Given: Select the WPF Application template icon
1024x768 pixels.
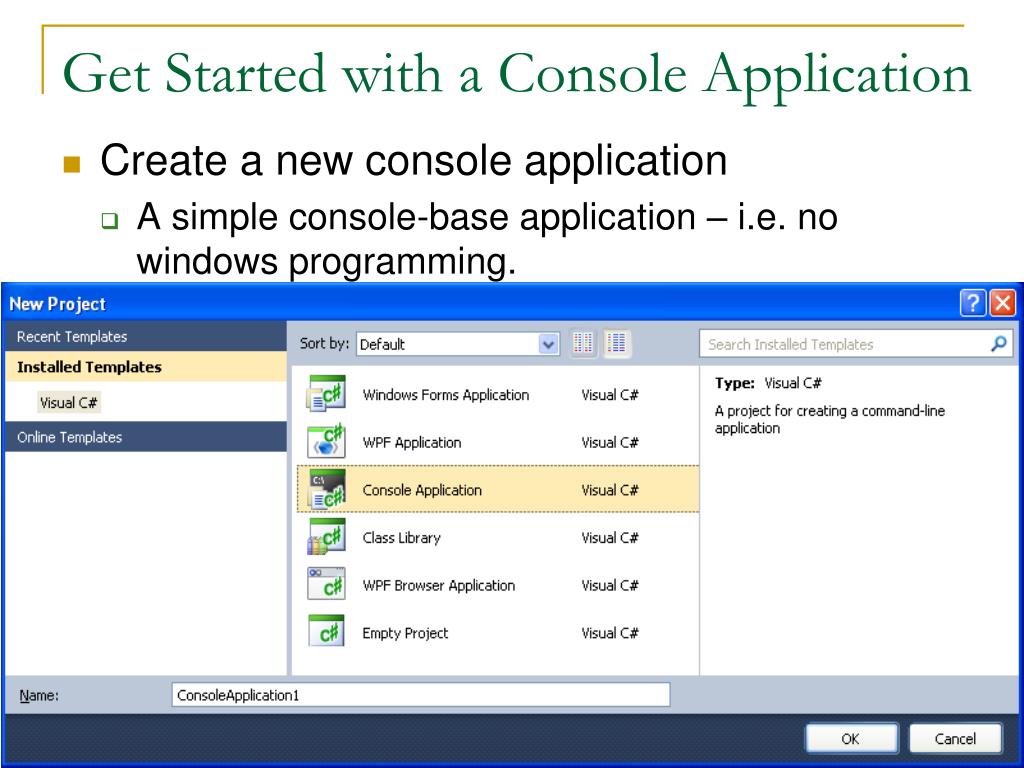Looking at the screenshot, I should (x=326, y=441).
